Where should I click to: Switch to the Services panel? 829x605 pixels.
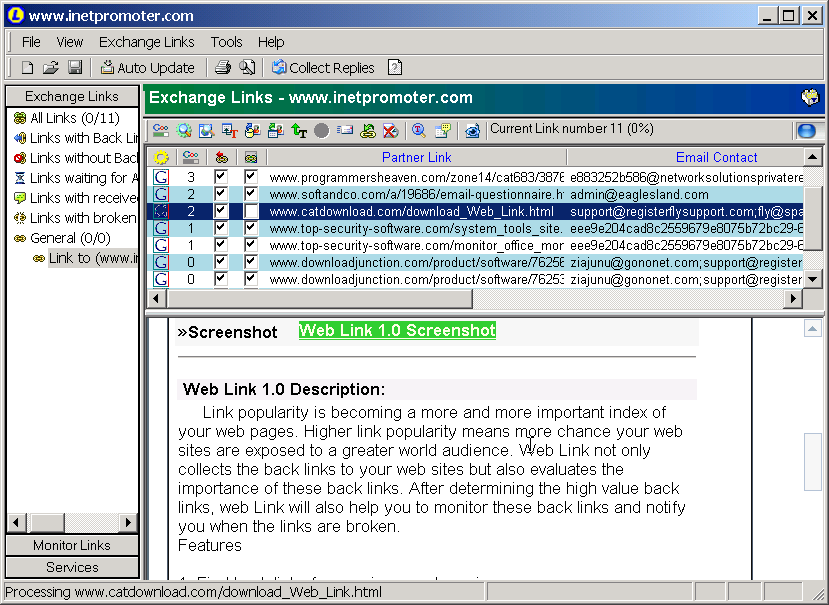72,567
